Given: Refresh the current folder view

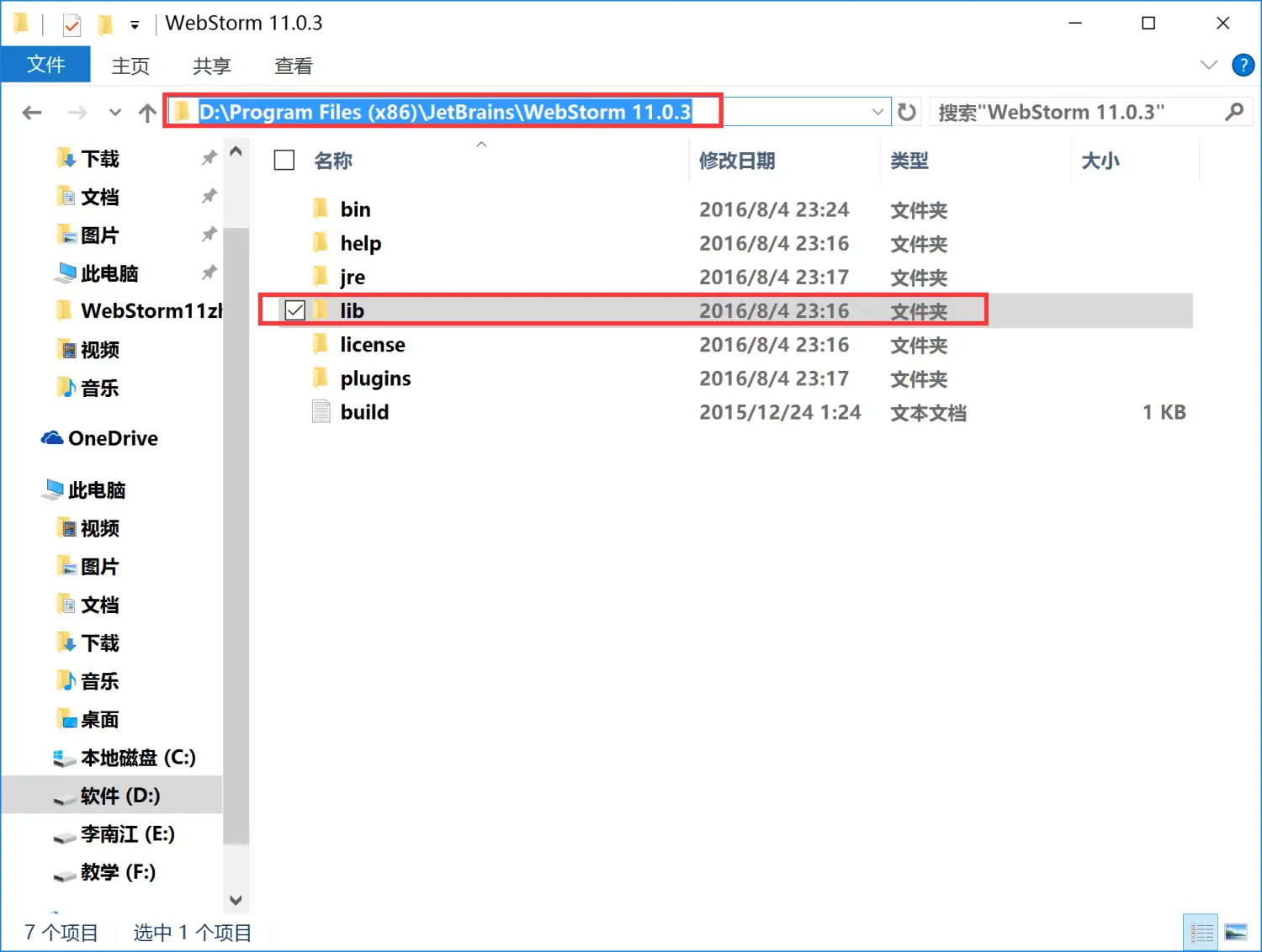Looking at the screenshot, I should (x=906, y=112).
